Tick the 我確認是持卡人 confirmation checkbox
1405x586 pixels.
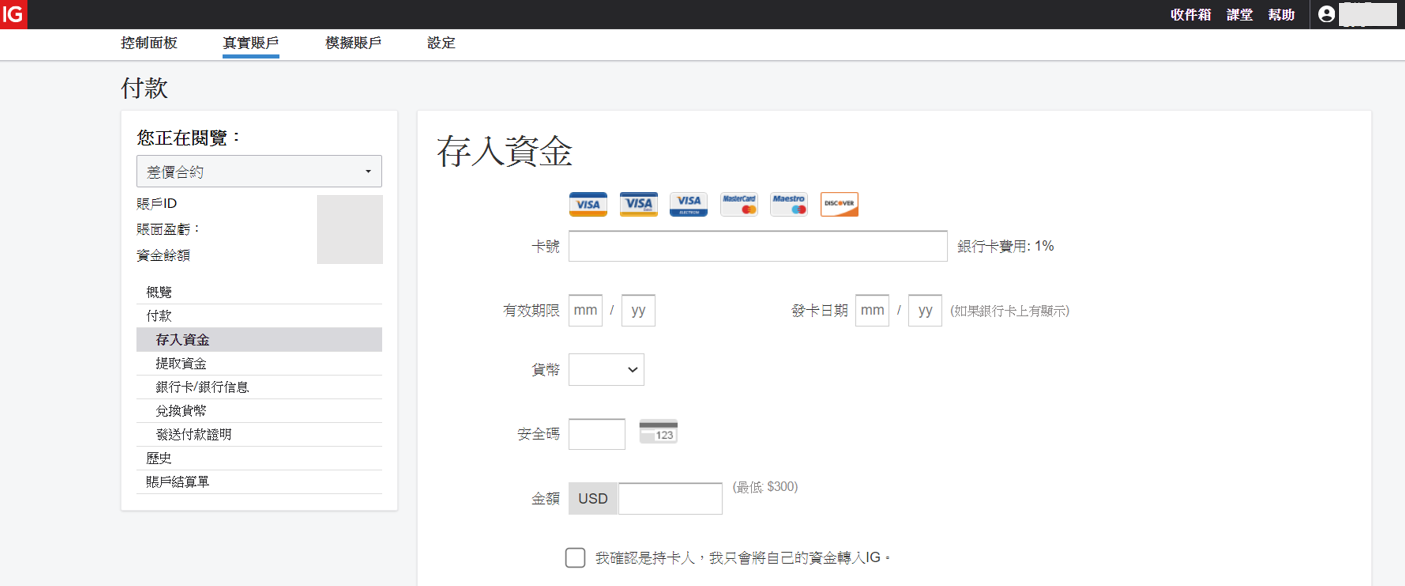(575, 557)
